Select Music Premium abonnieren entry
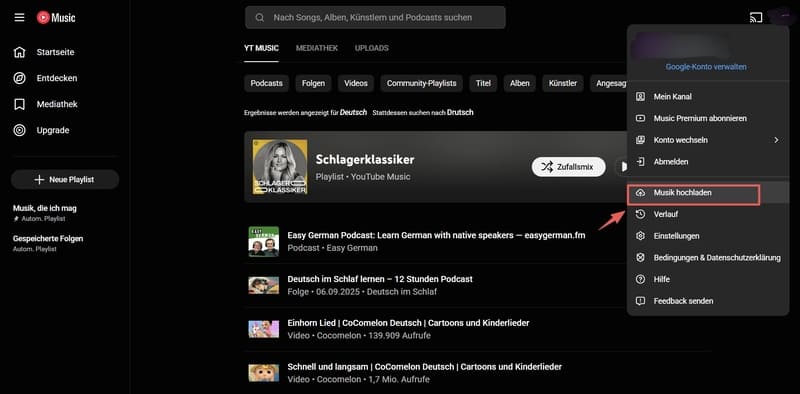The width and height of the screenshot is (800, 394). point(708,118)
